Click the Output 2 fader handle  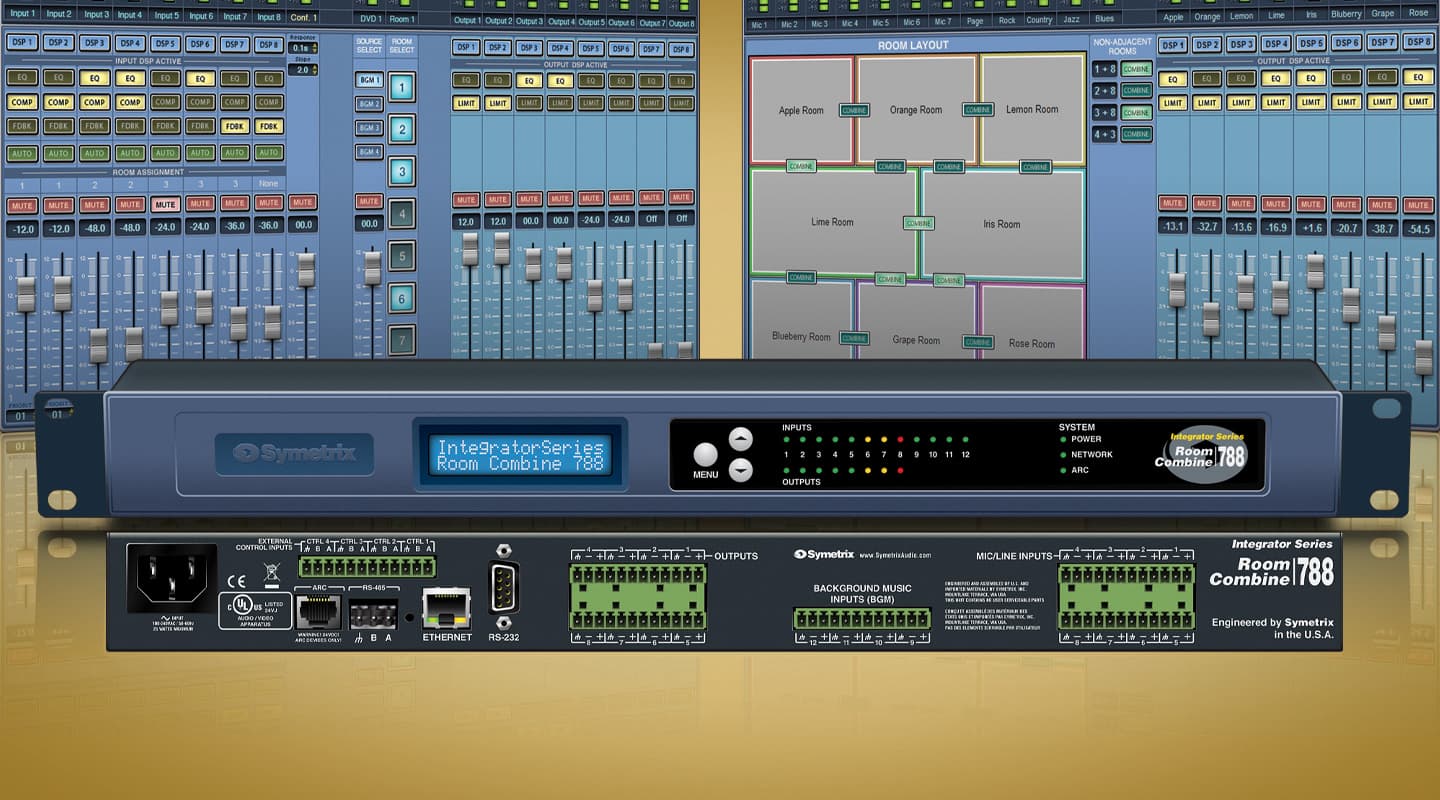(x=502, y=248)
